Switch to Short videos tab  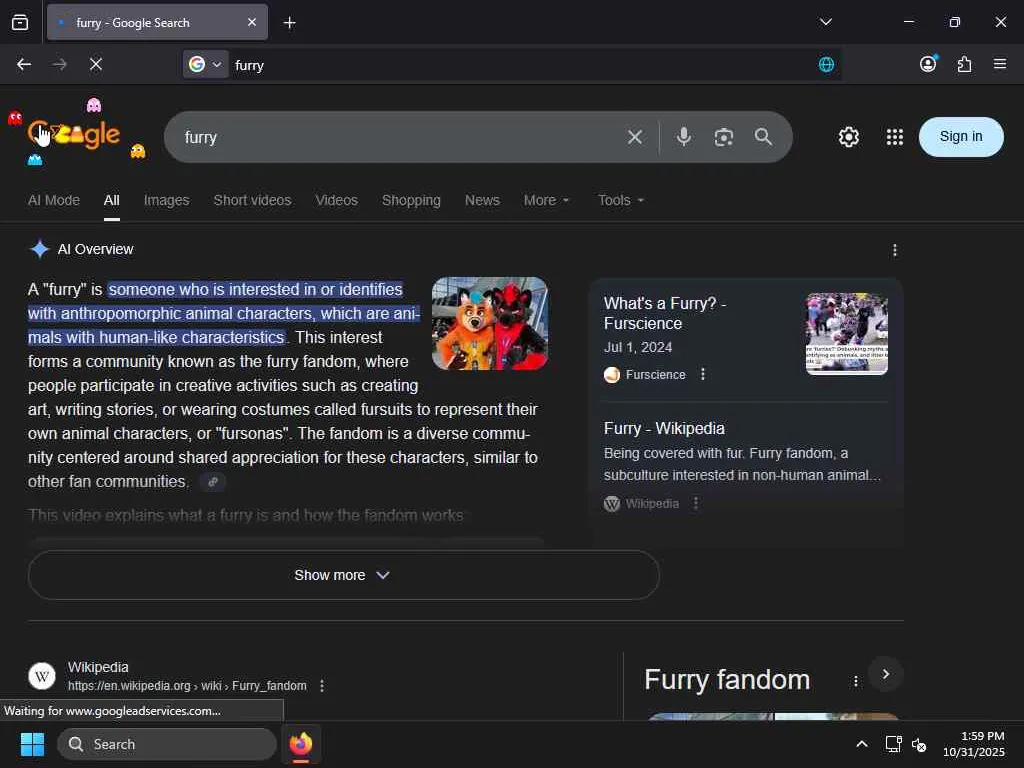tap(252, 200)
